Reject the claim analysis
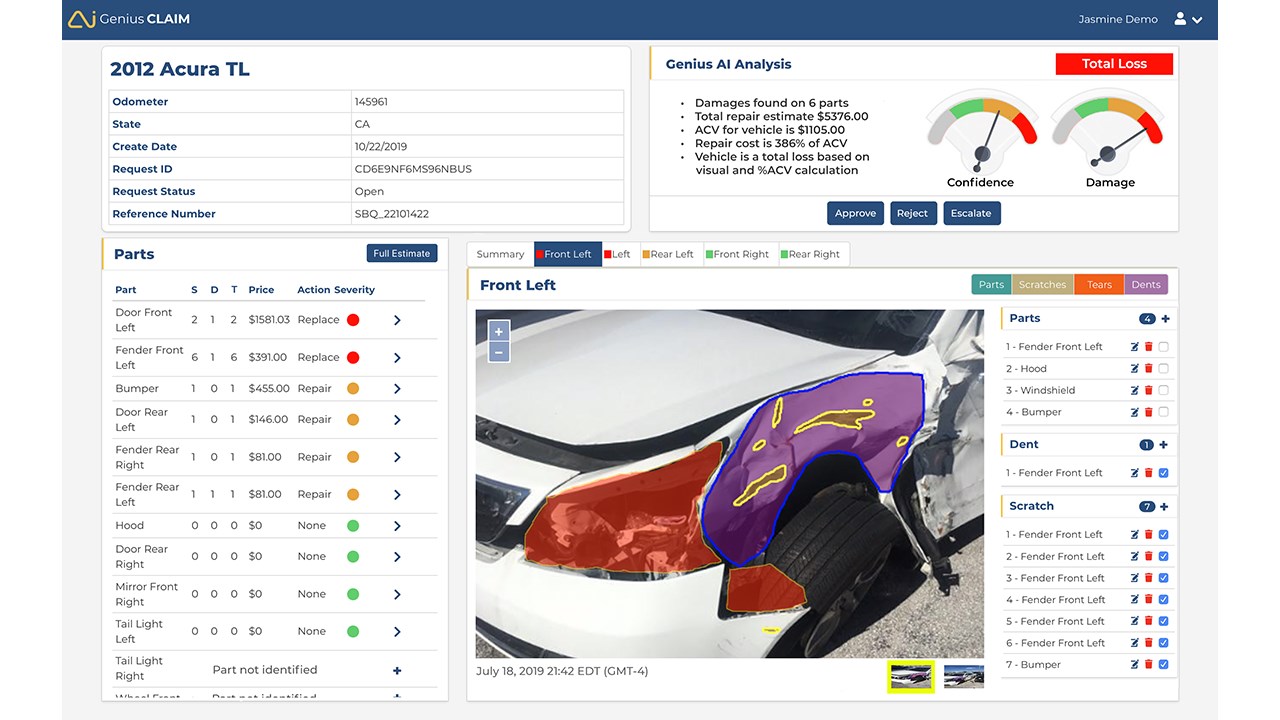This screenshot has width=1280, height=720. click(912, 213)
